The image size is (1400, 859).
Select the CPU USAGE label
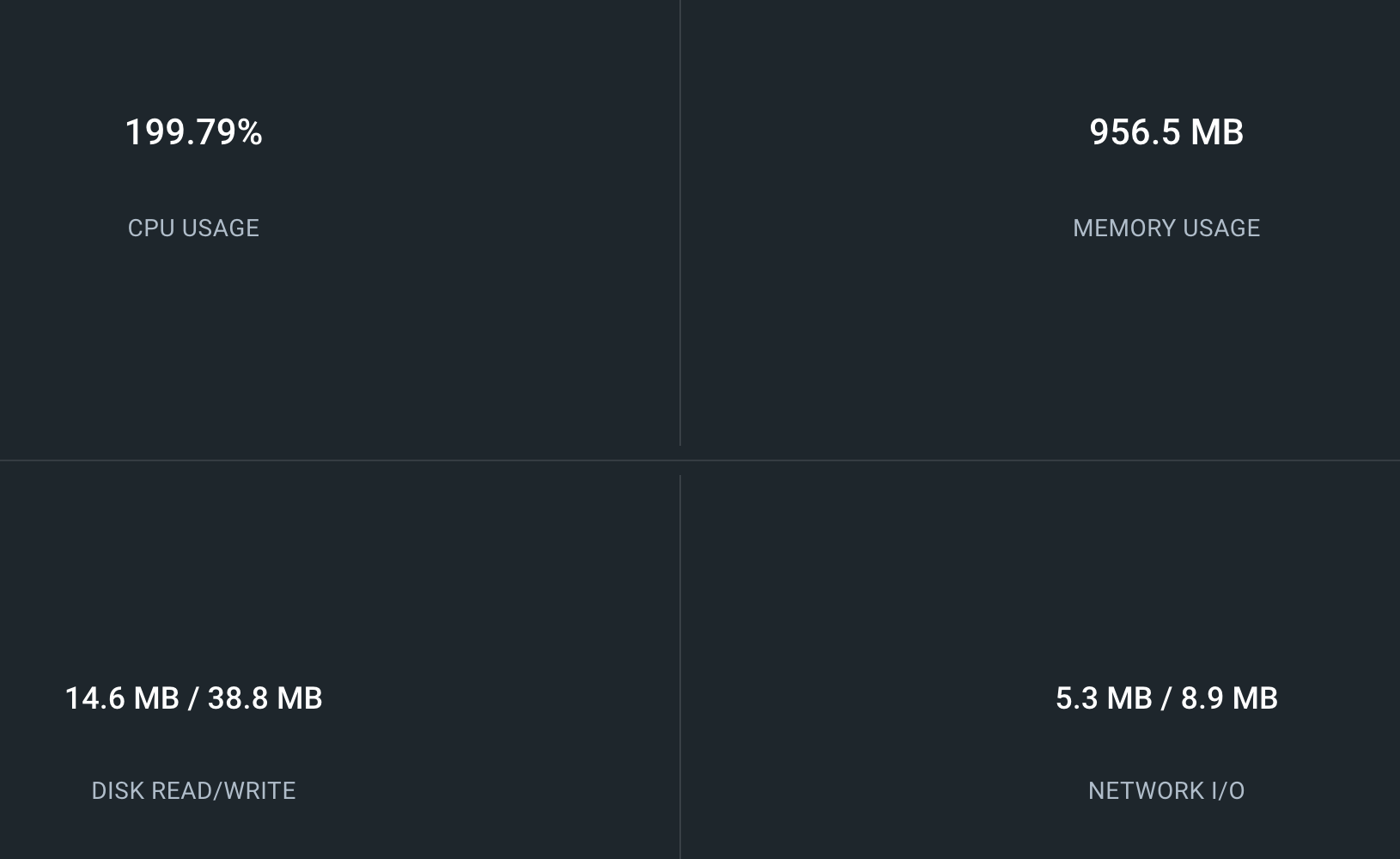193,228
